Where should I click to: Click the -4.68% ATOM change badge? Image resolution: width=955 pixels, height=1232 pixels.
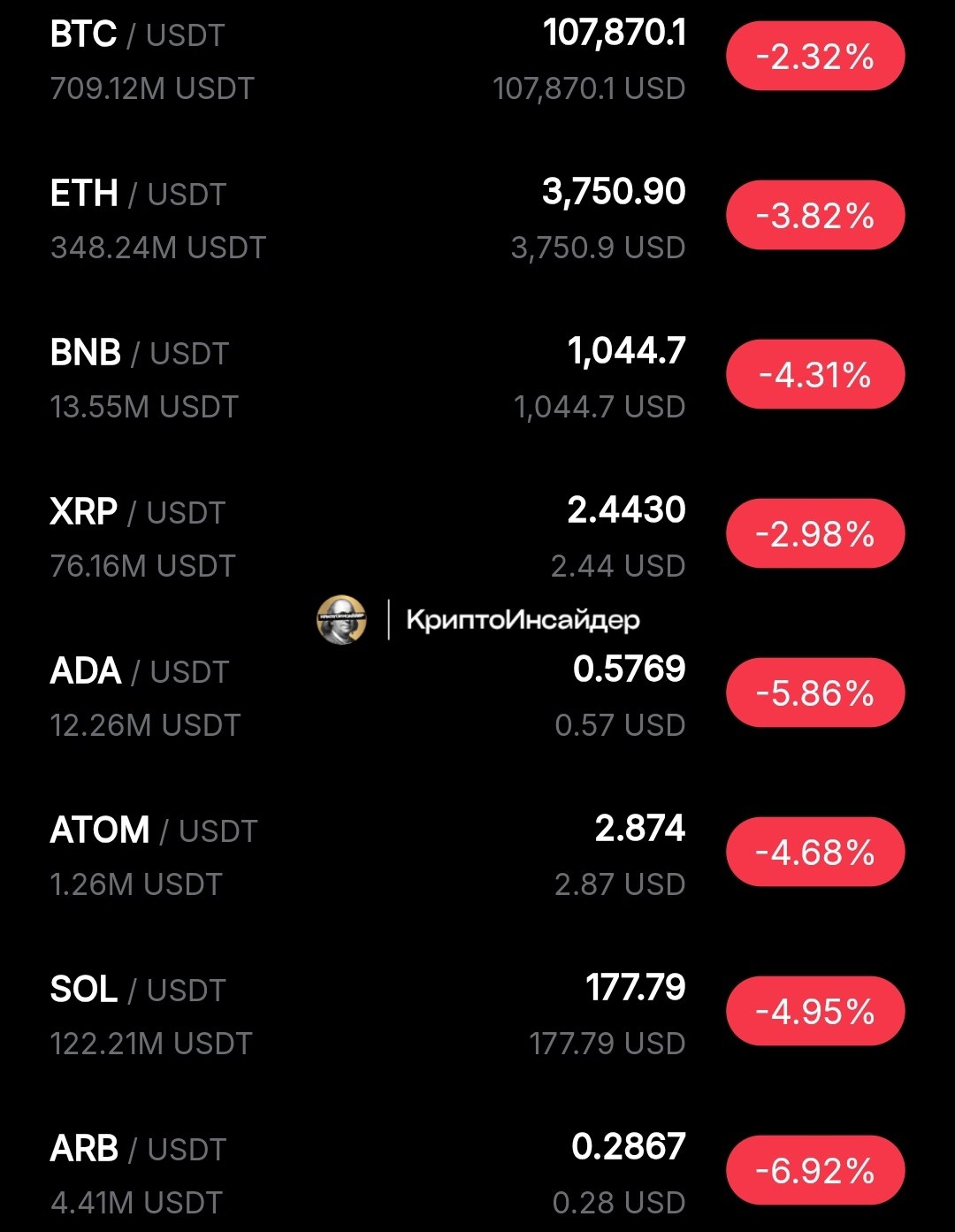[x=815, y=853]
